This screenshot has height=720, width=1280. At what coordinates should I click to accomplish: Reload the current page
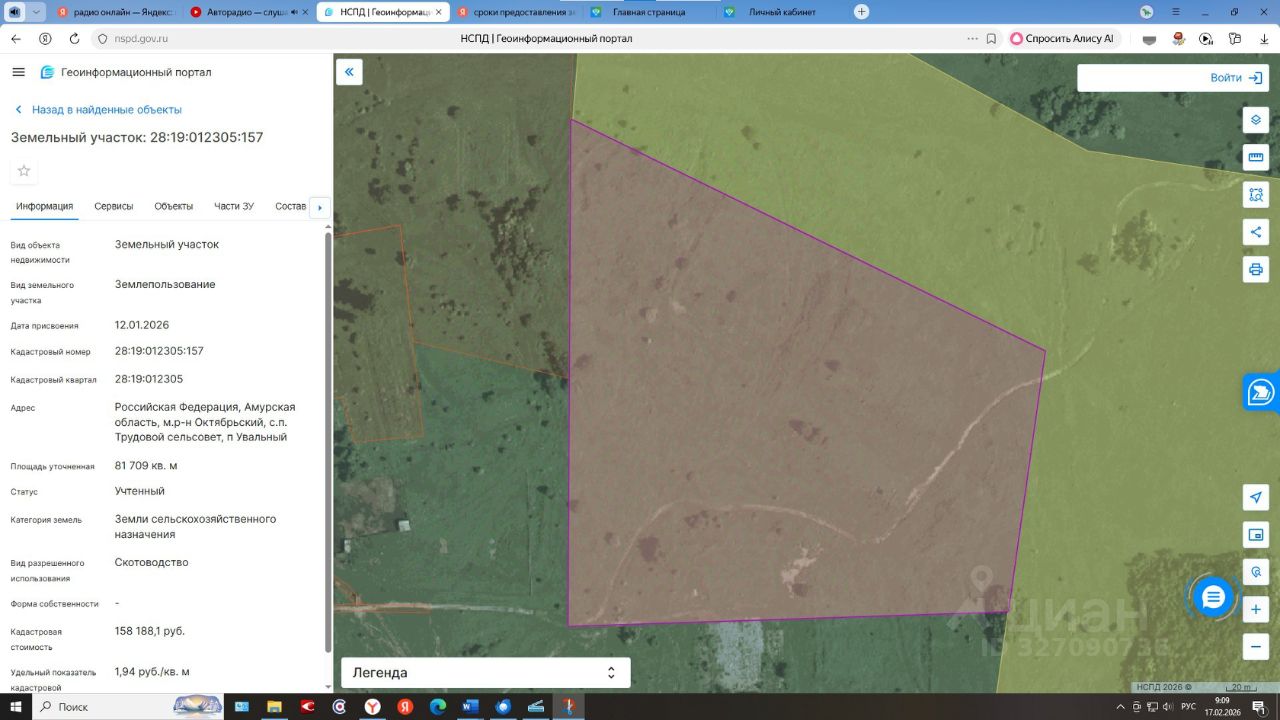click(x=74, y=39)
